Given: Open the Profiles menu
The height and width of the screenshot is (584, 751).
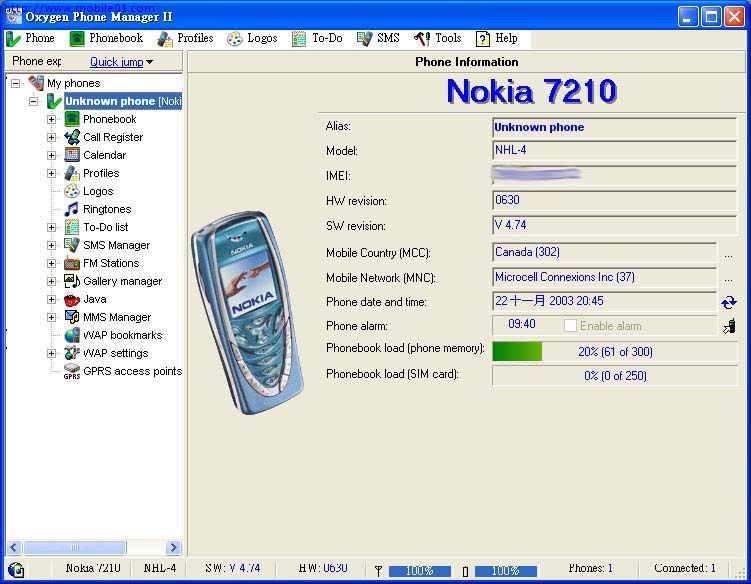Looking at the screenshot, I should pyautogui.click(x=185, y=38).
